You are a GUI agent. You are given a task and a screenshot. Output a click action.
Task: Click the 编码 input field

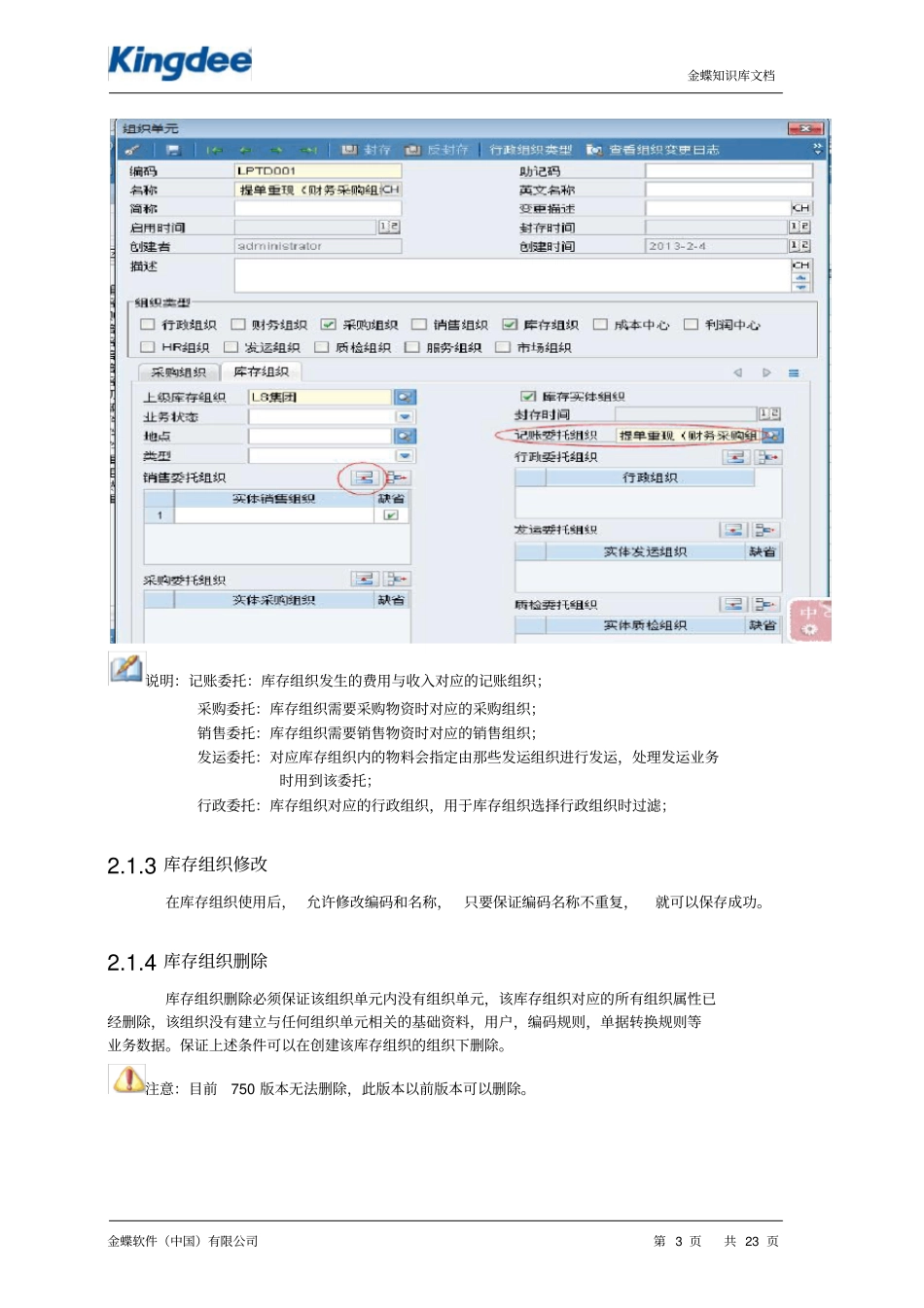tap(317, 171)
